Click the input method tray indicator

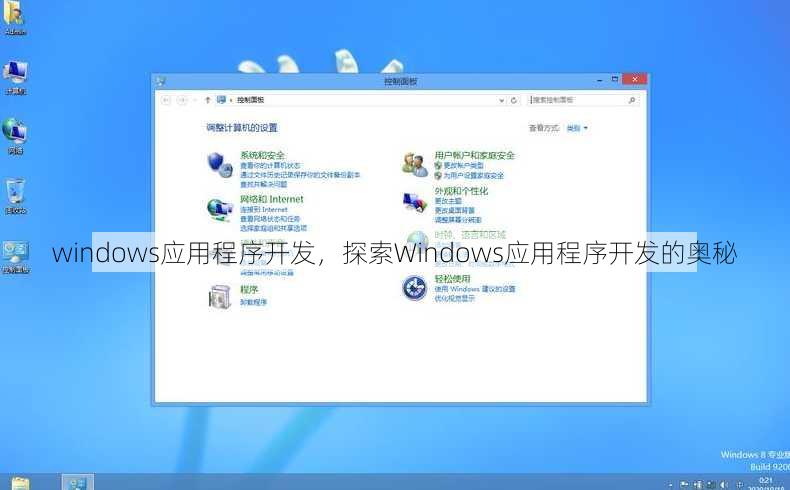739,484
